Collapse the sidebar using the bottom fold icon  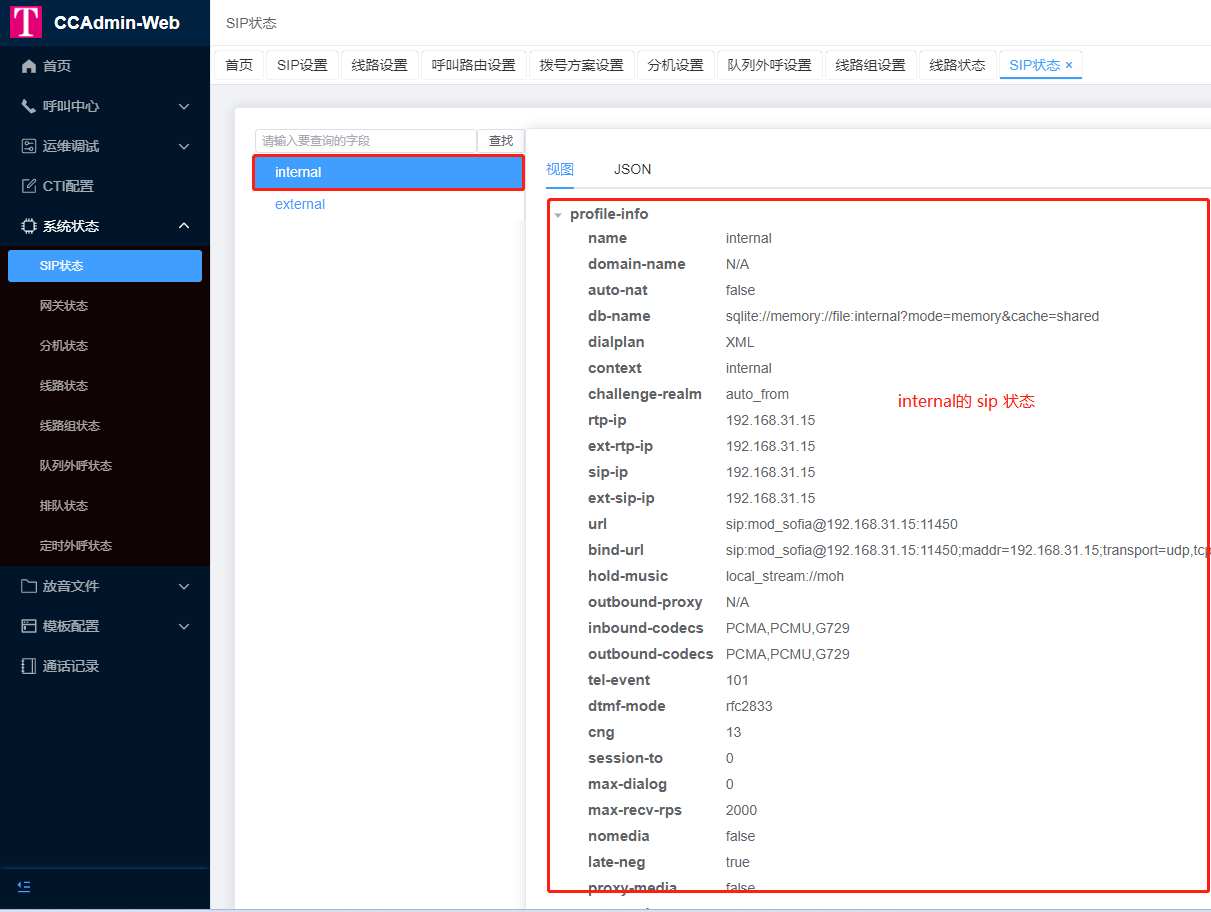24,886
